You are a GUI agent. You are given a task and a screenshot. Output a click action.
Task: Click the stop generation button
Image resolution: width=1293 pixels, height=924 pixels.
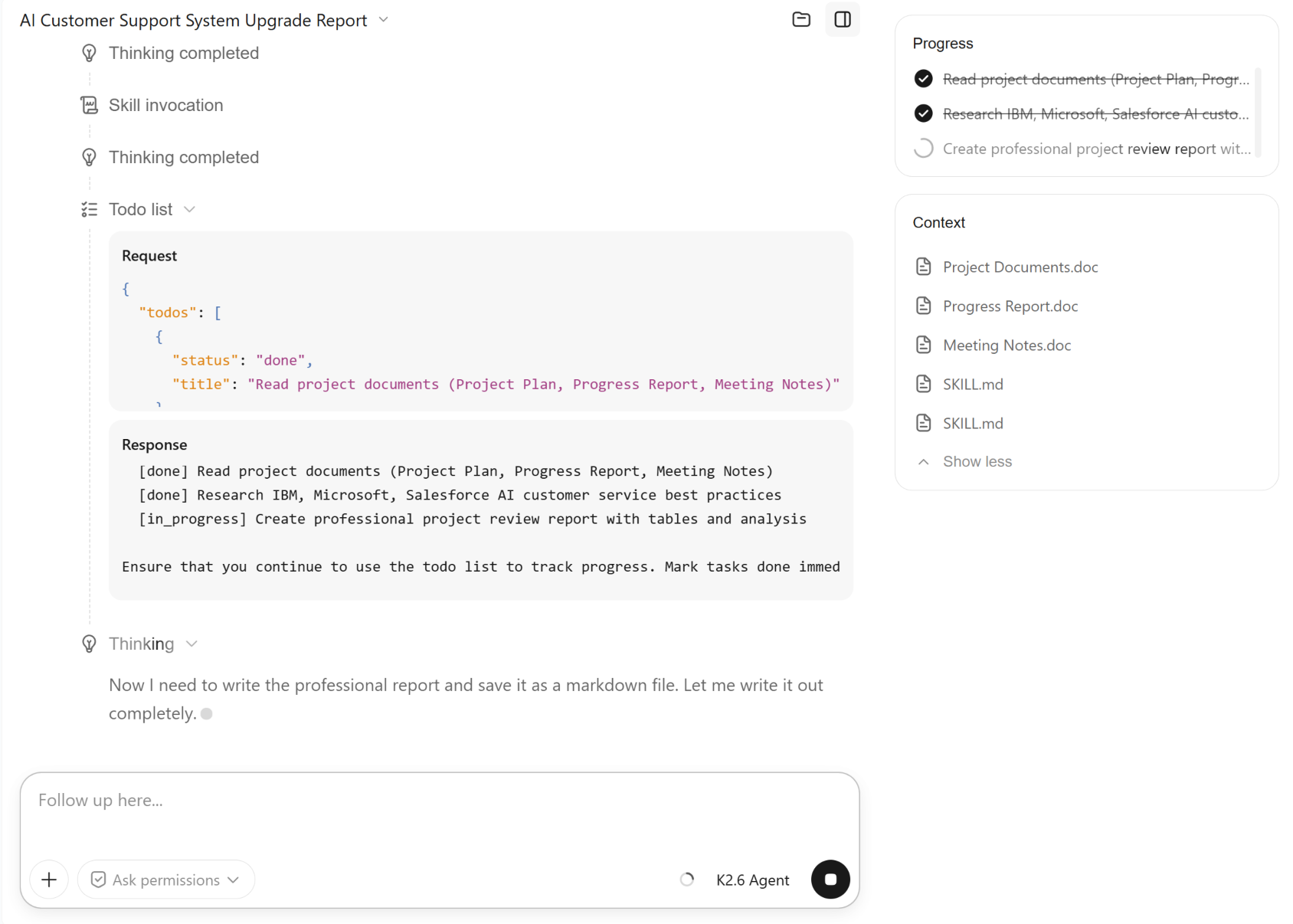(830, 879)
